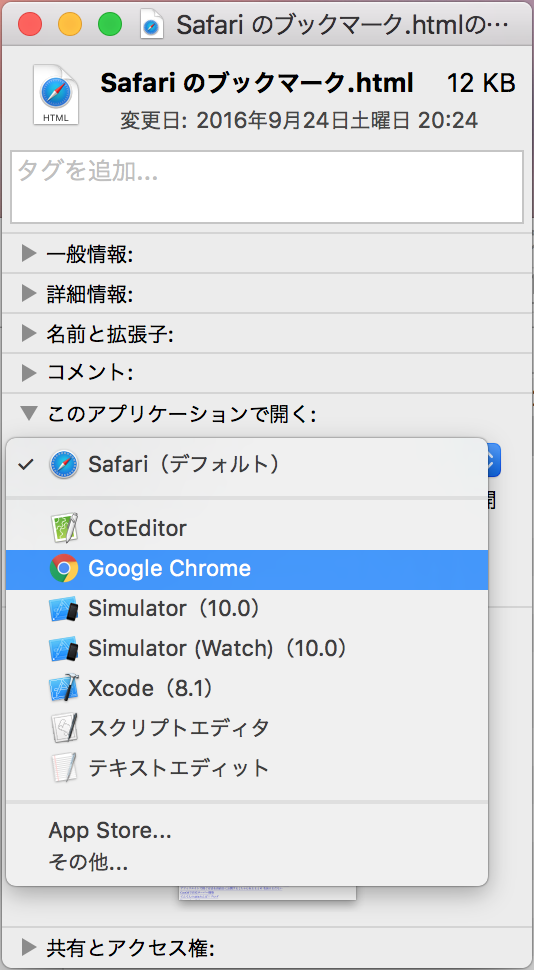The image size is (534, 970).
Task: Click the blue popup stepper arrows
Action: tap(494, 460)
